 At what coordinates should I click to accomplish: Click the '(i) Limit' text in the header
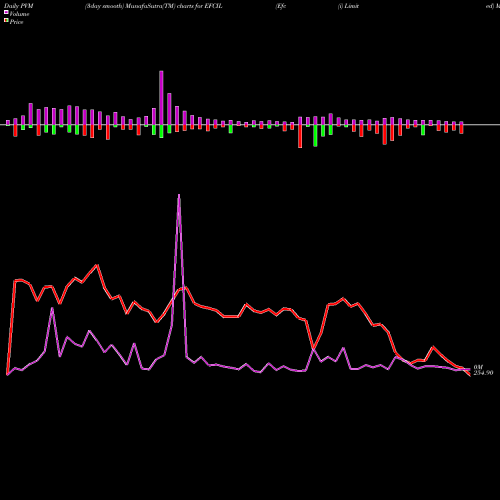348,6
